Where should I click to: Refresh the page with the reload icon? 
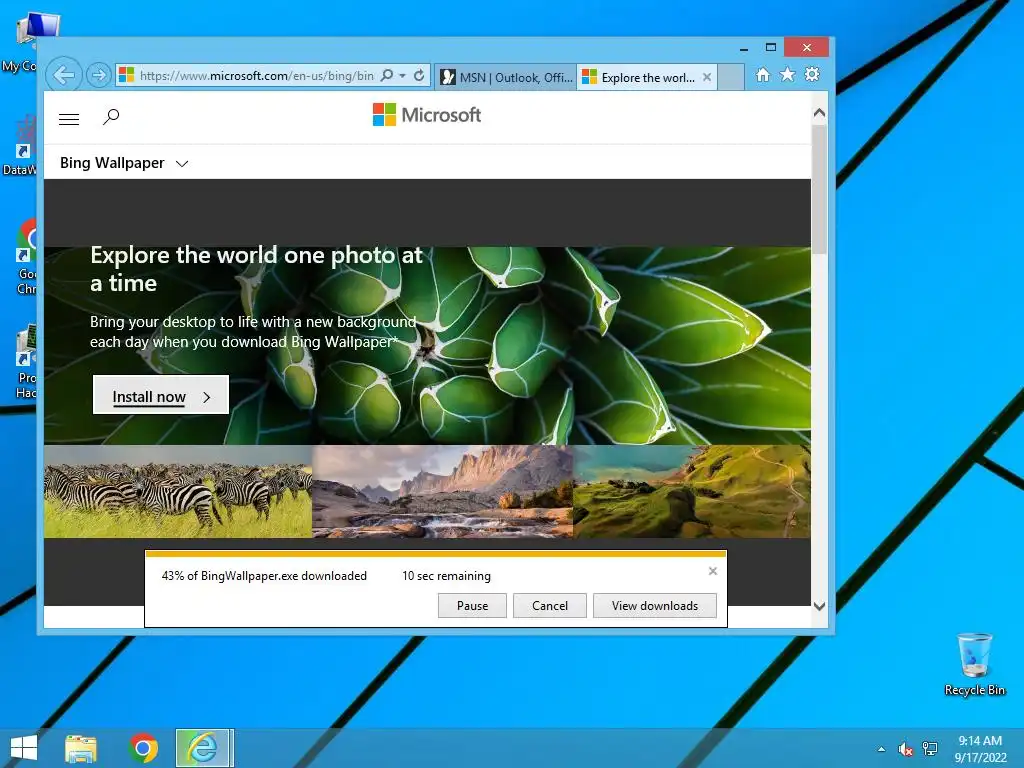pyautogui.click(x=419, y=76)
